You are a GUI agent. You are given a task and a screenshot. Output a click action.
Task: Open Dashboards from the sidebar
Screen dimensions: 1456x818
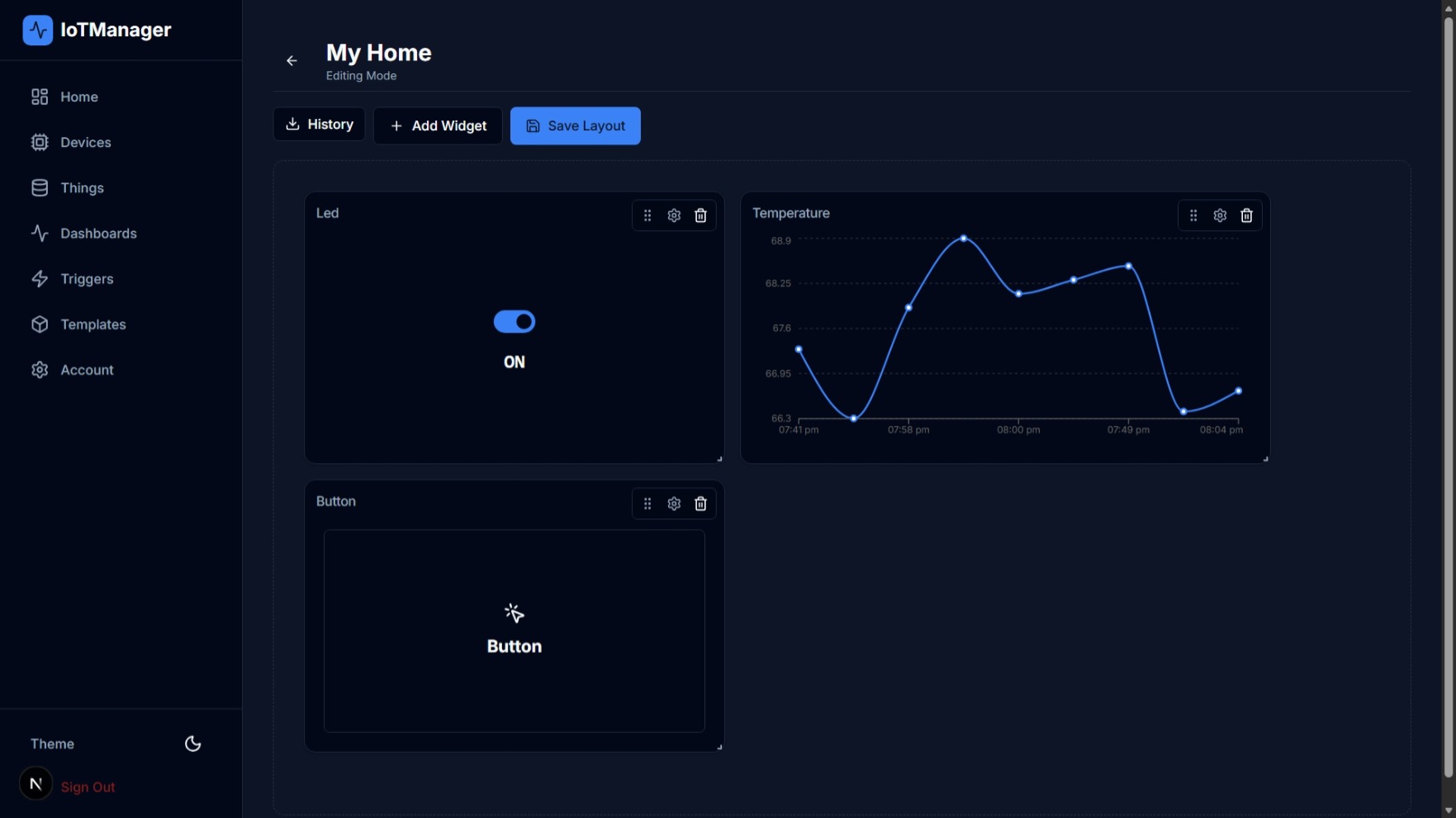(x=98, y=234)
